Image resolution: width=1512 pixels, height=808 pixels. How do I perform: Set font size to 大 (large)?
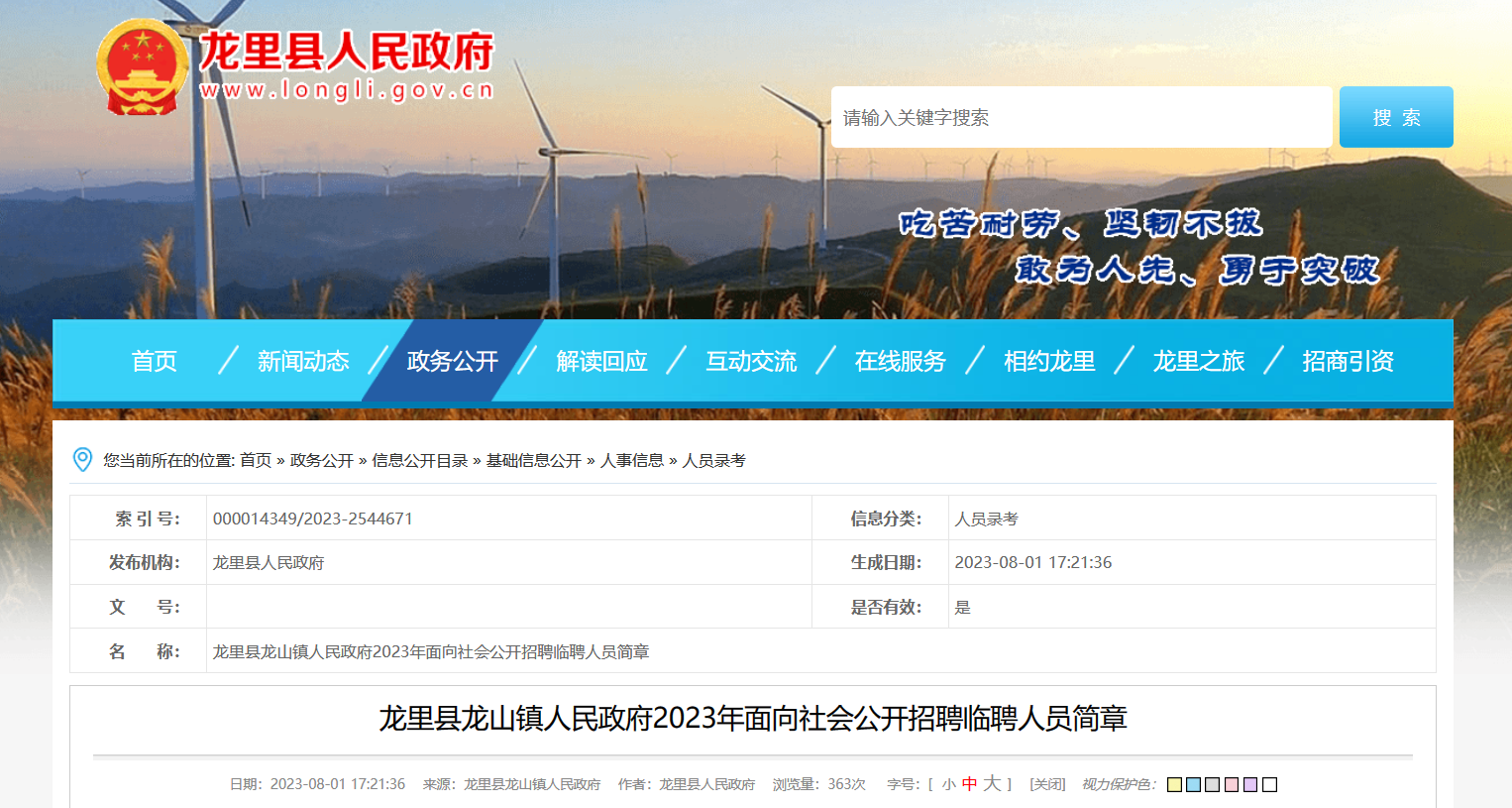pos(993,783)
